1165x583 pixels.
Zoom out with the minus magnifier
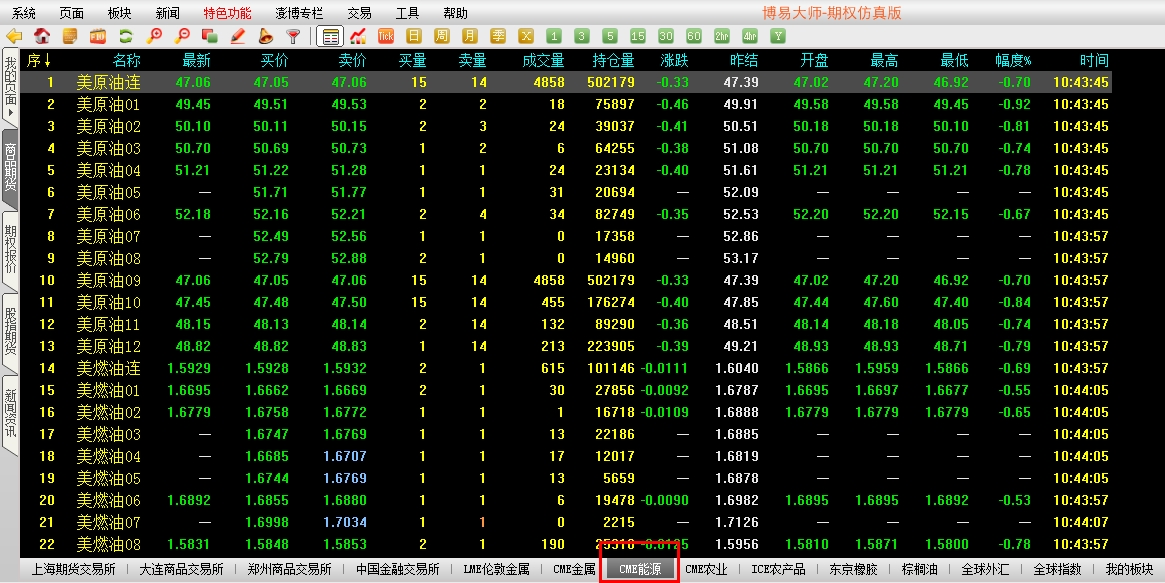click(182, 36)
